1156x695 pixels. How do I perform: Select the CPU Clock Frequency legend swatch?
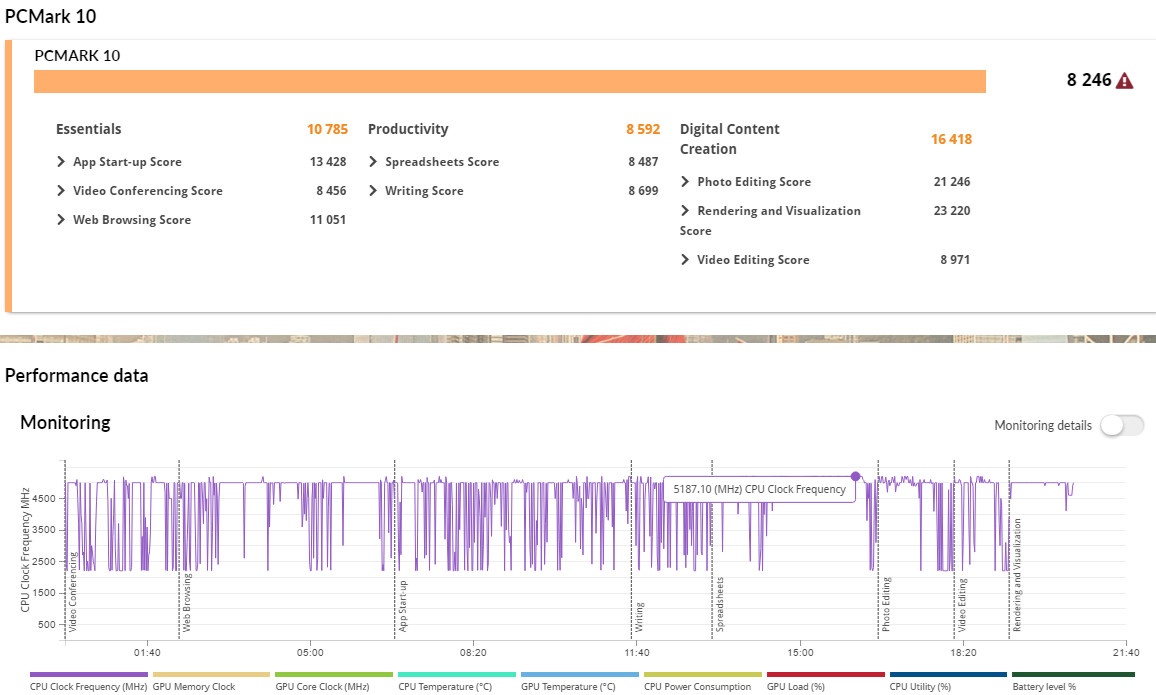click(x=88, y=675)
